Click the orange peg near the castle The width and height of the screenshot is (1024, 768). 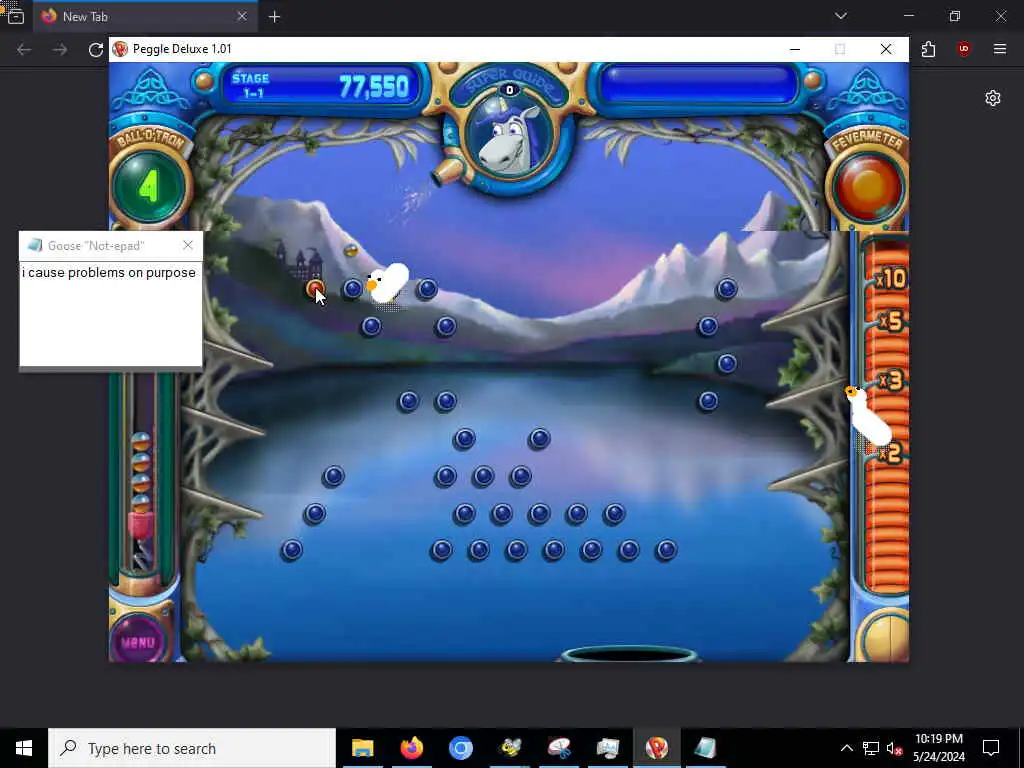pos(315,289)
